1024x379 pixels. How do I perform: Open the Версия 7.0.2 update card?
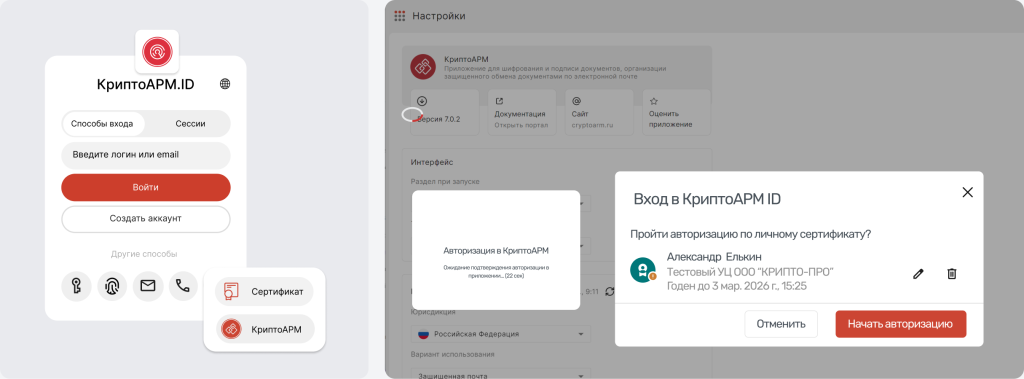click(444, 112)
